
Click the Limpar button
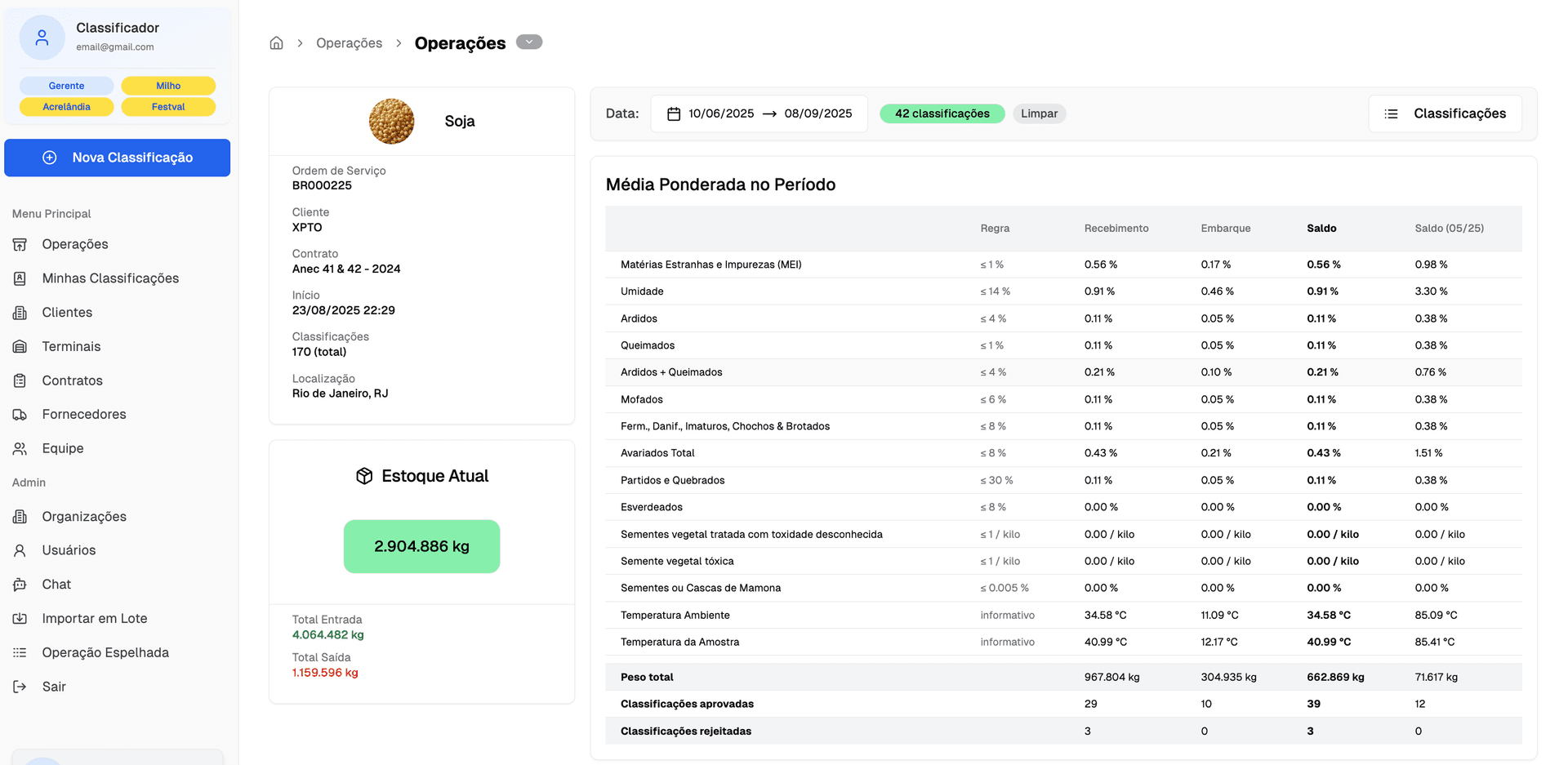(x=1039, y=113)
